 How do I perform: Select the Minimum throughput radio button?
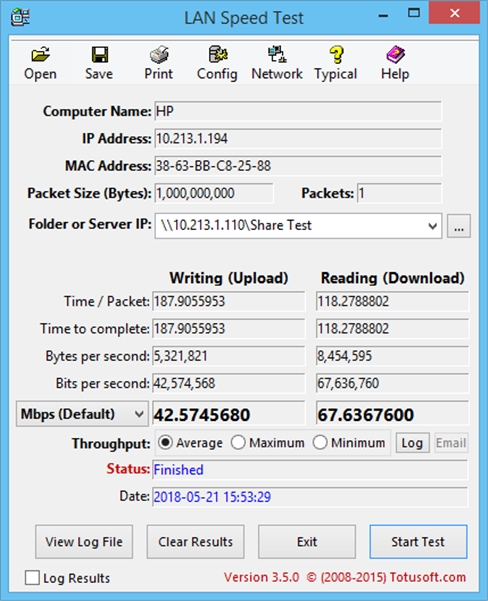point(320,443)
